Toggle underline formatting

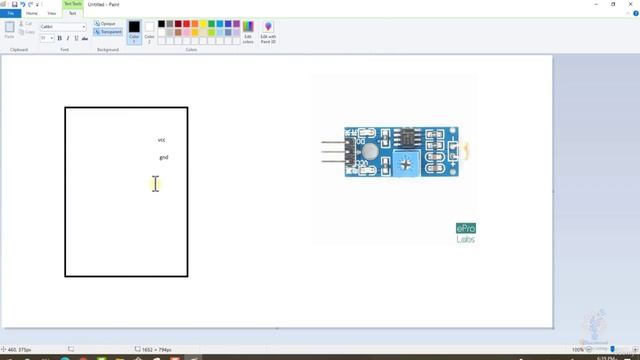click(x=76, y=38)
